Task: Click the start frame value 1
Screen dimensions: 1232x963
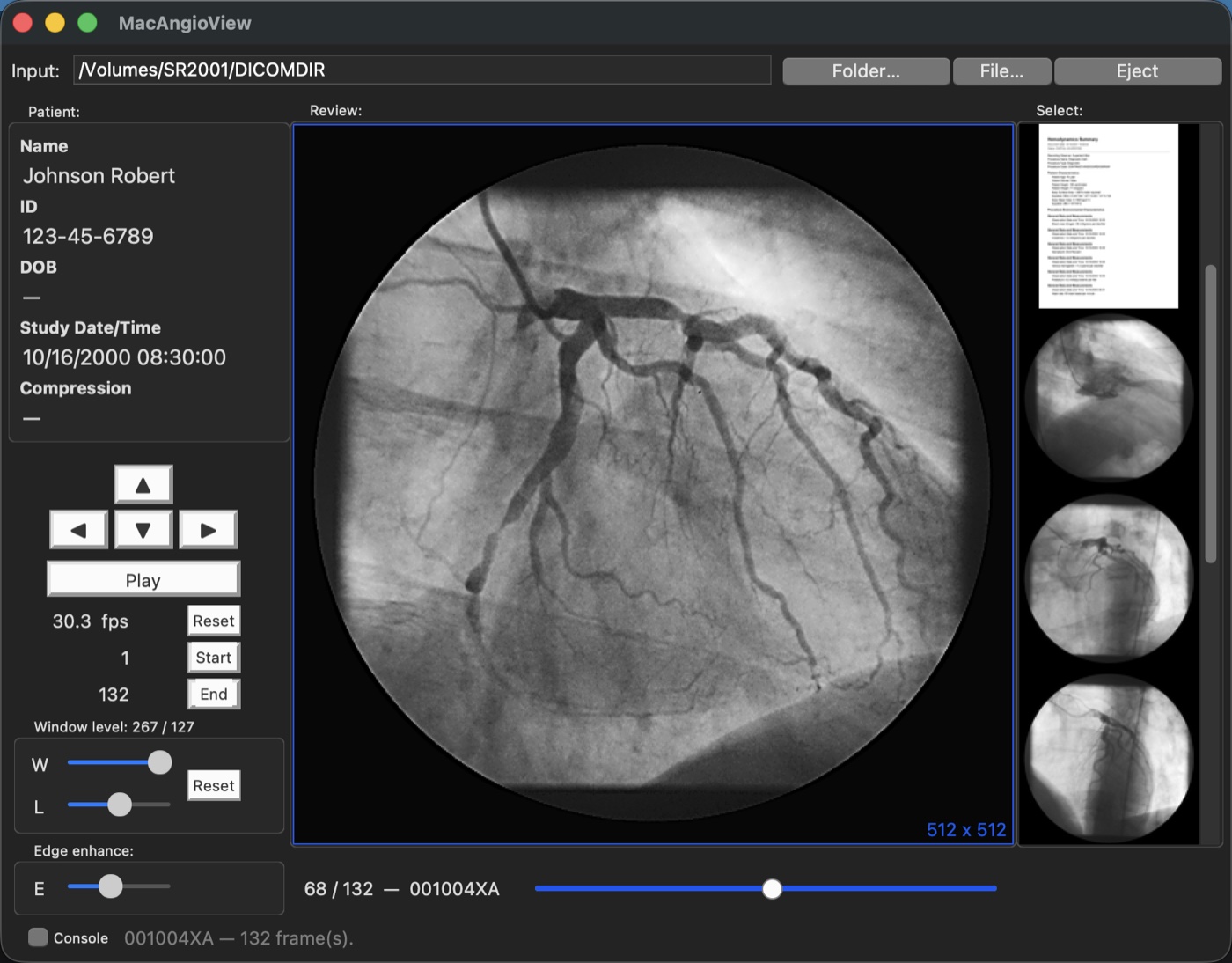Action: point(125,658)
